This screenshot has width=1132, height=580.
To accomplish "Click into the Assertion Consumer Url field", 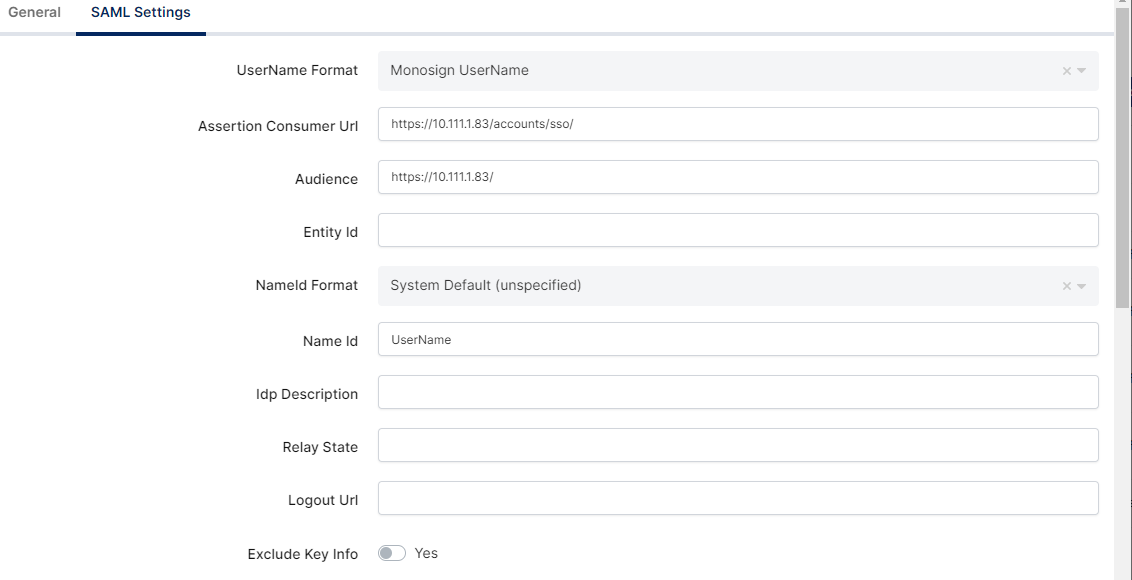I will (x=738, y=124).
